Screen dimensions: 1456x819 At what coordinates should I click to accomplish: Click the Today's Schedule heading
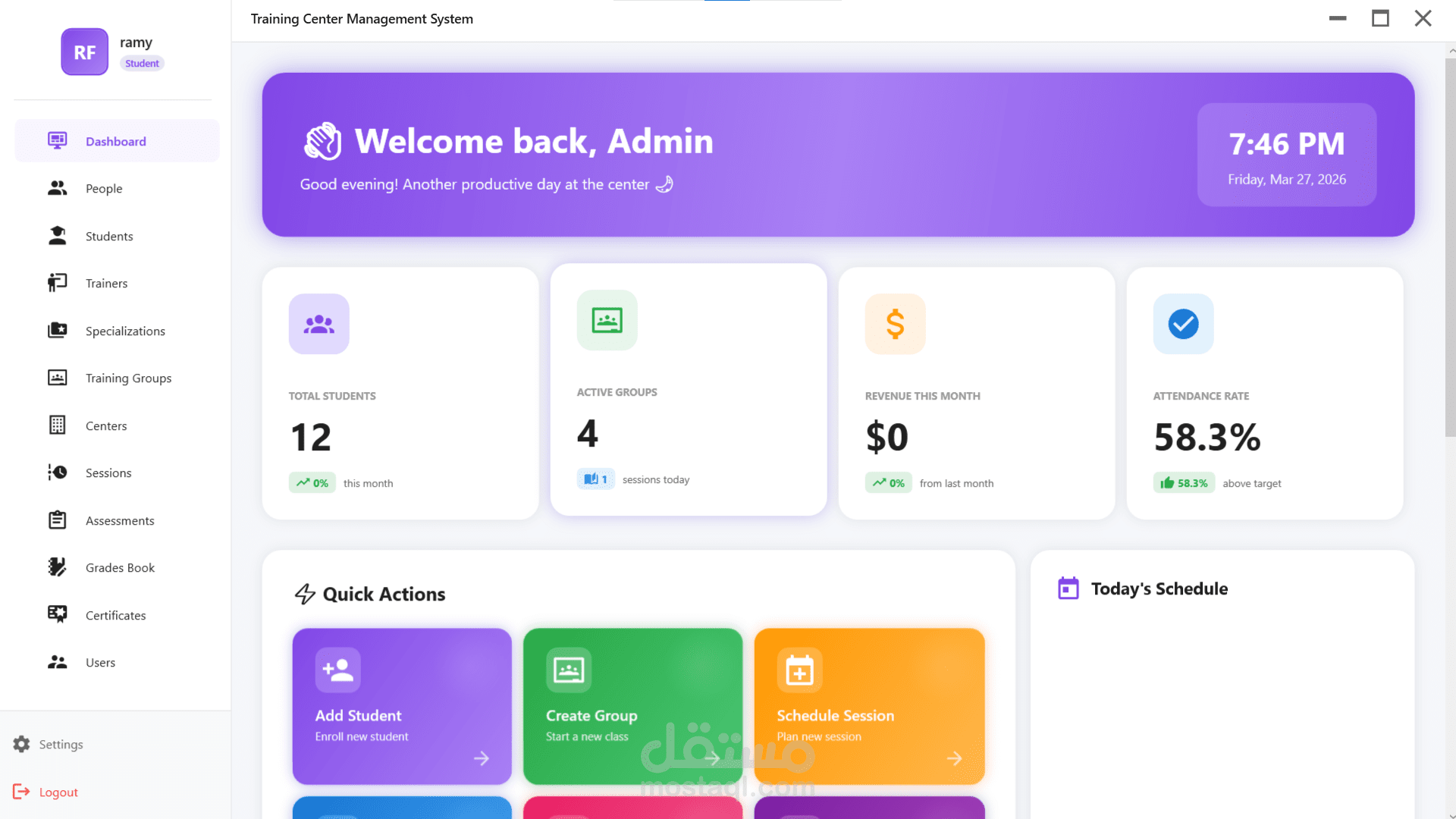[x=1159, y=588]
